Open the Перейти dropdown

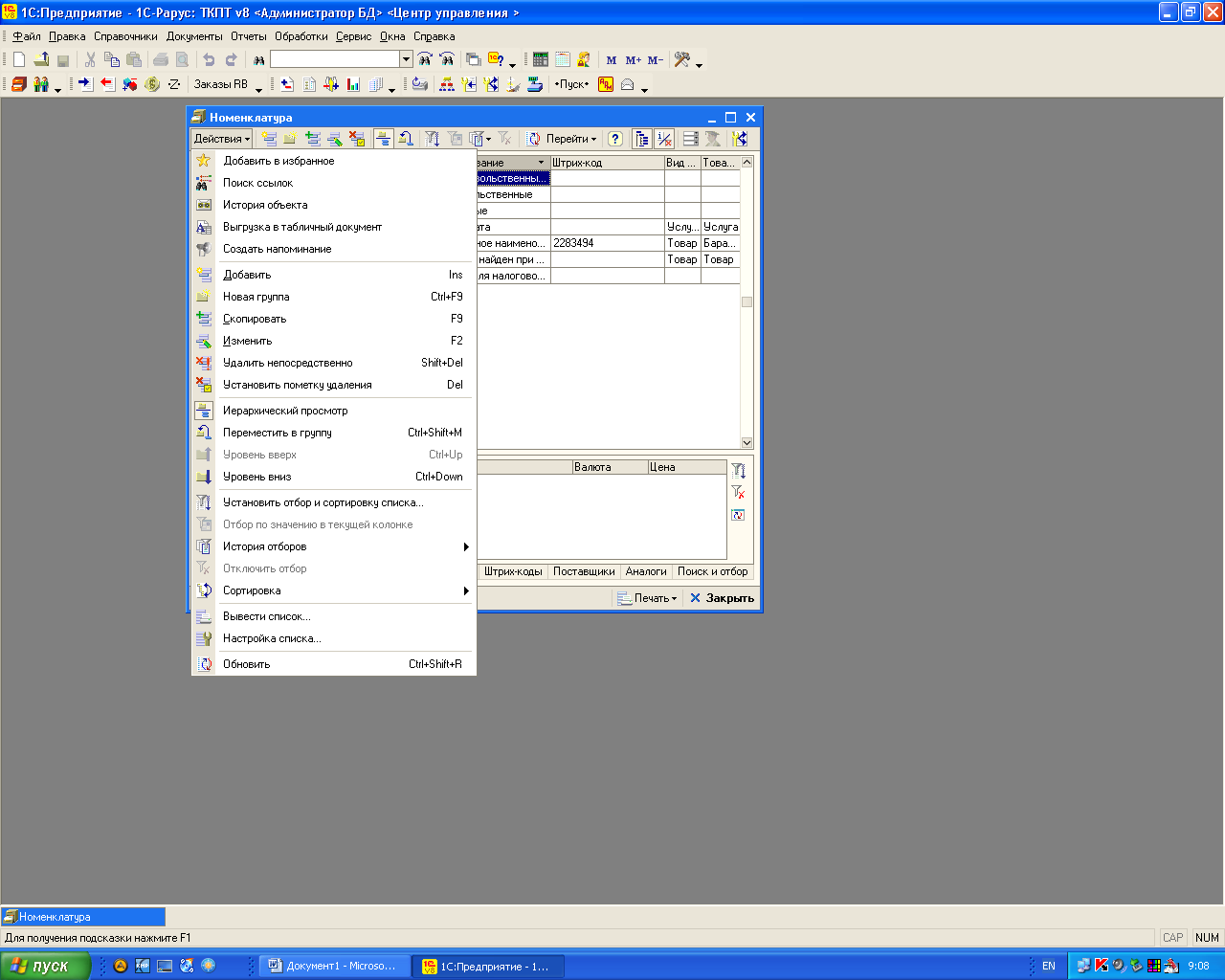click(x=570, y=139)
